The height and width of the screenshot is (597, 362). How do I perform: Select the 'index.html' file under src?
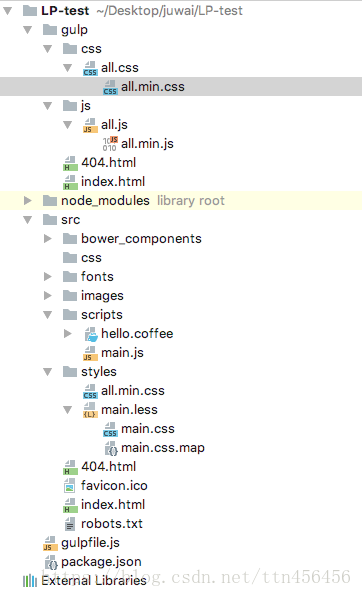click(113, 505)
